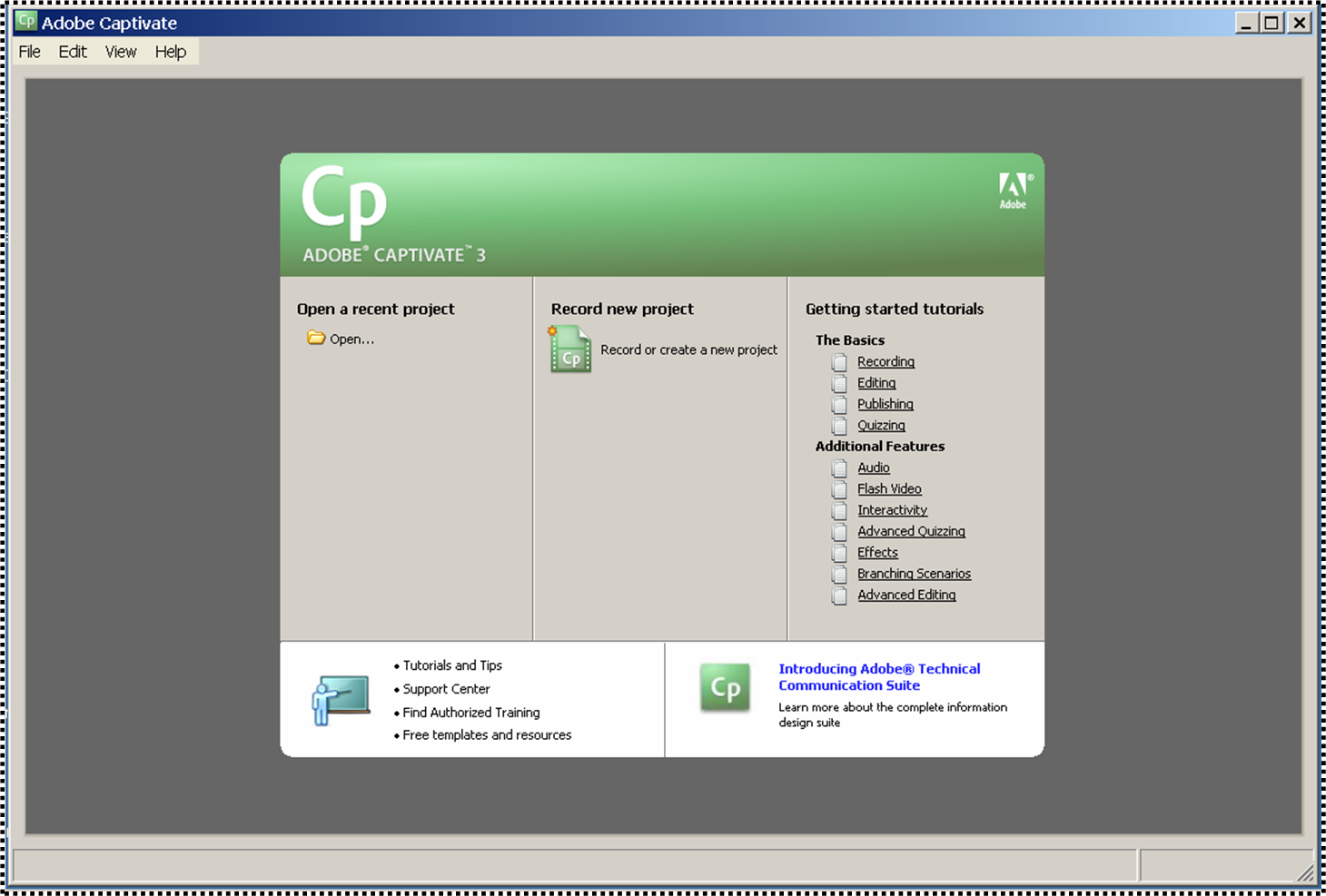This screenshot has height=896, width=1326.
Task: Click the Record new project Cp icon
Action: pyautogui.click(x=570, y=350)
